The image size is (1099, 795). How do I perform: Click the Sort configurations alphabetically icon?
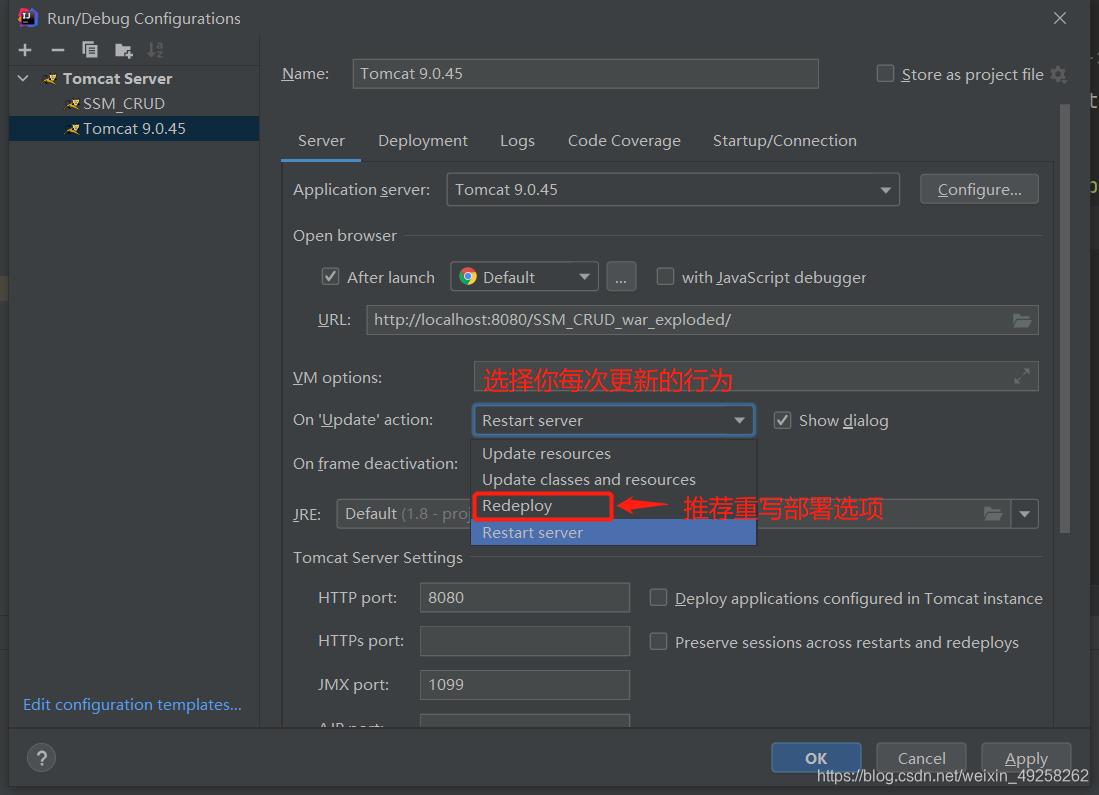tap(155, 50)
